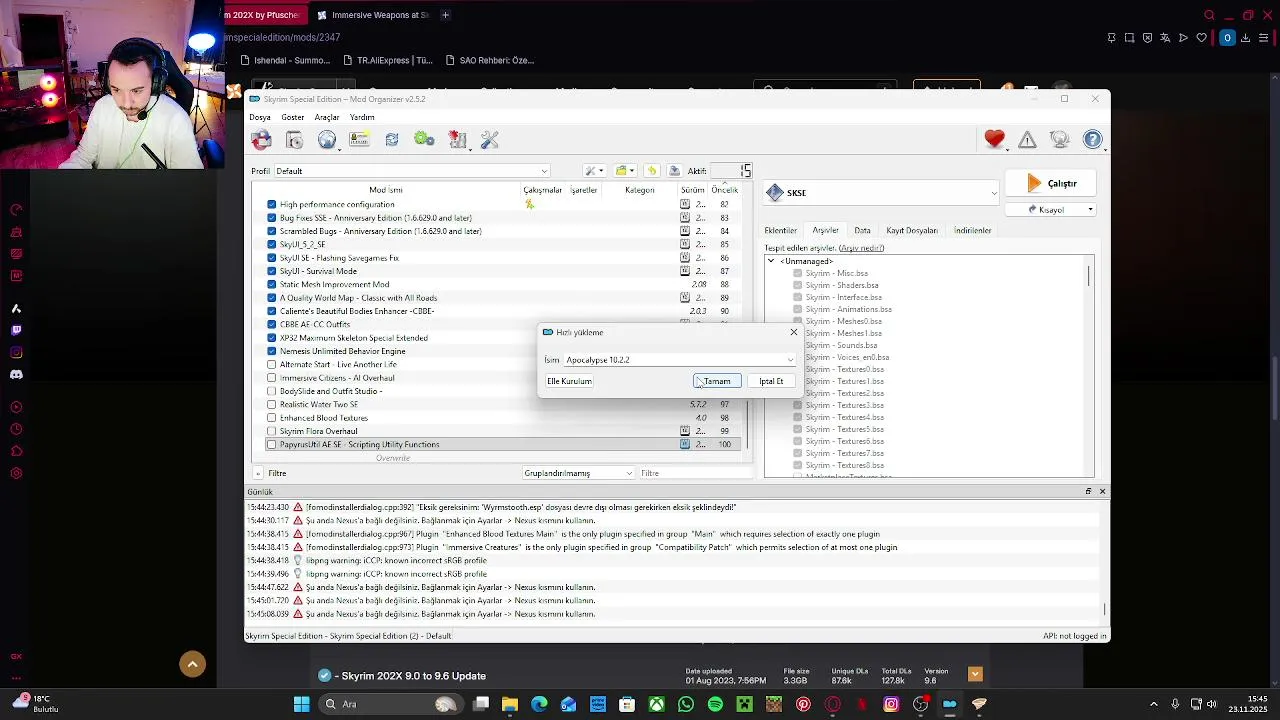1280x720 pixels.
Task: Click the taskbar Ara search box
Action: tap(390, 704)
